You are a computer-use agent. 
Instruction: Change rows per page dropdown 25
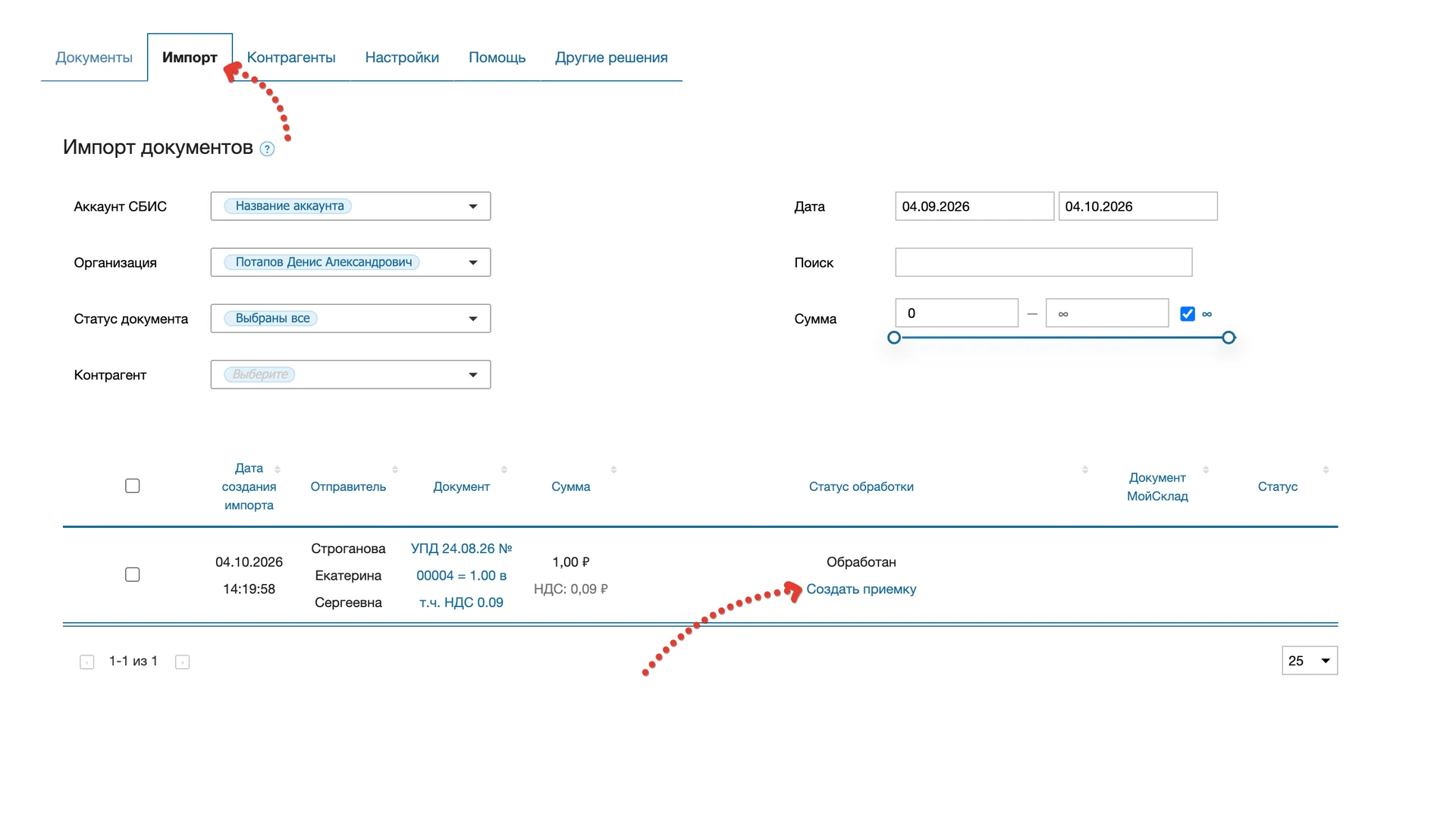[x=1310, y=661]
